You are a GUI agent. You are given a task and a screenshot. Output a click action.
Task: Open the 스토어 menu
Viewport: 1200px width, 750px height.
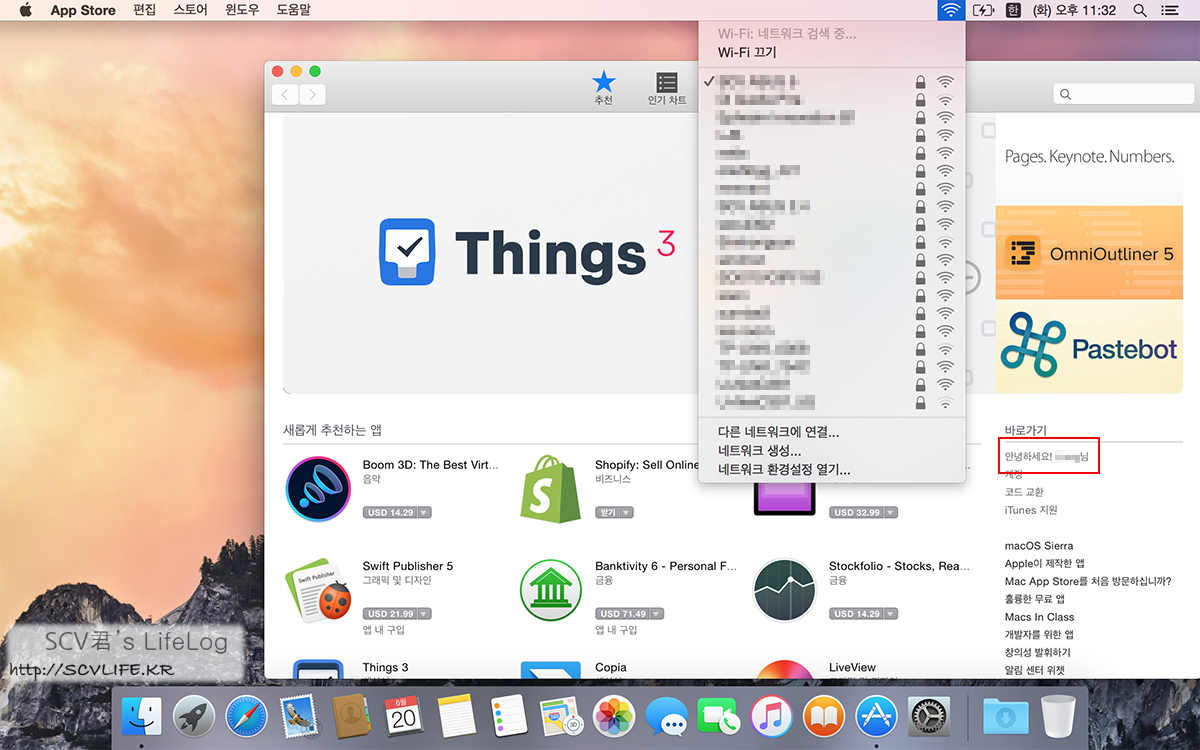coord(190,10)
